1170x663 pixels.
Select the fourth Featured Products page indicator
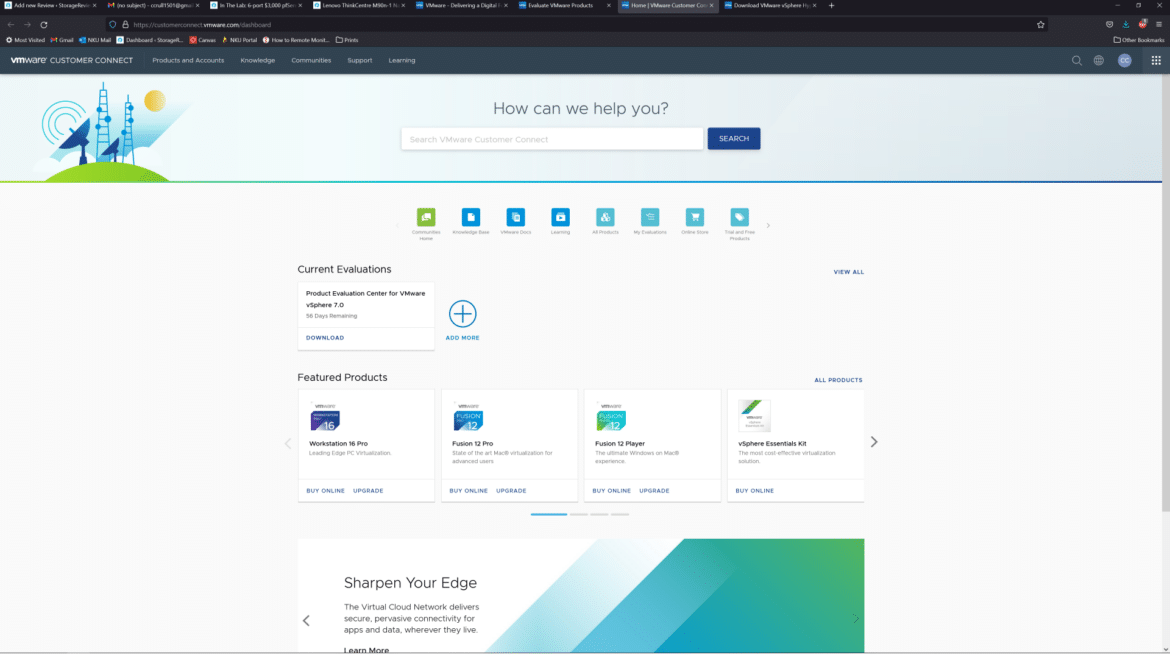620,515
